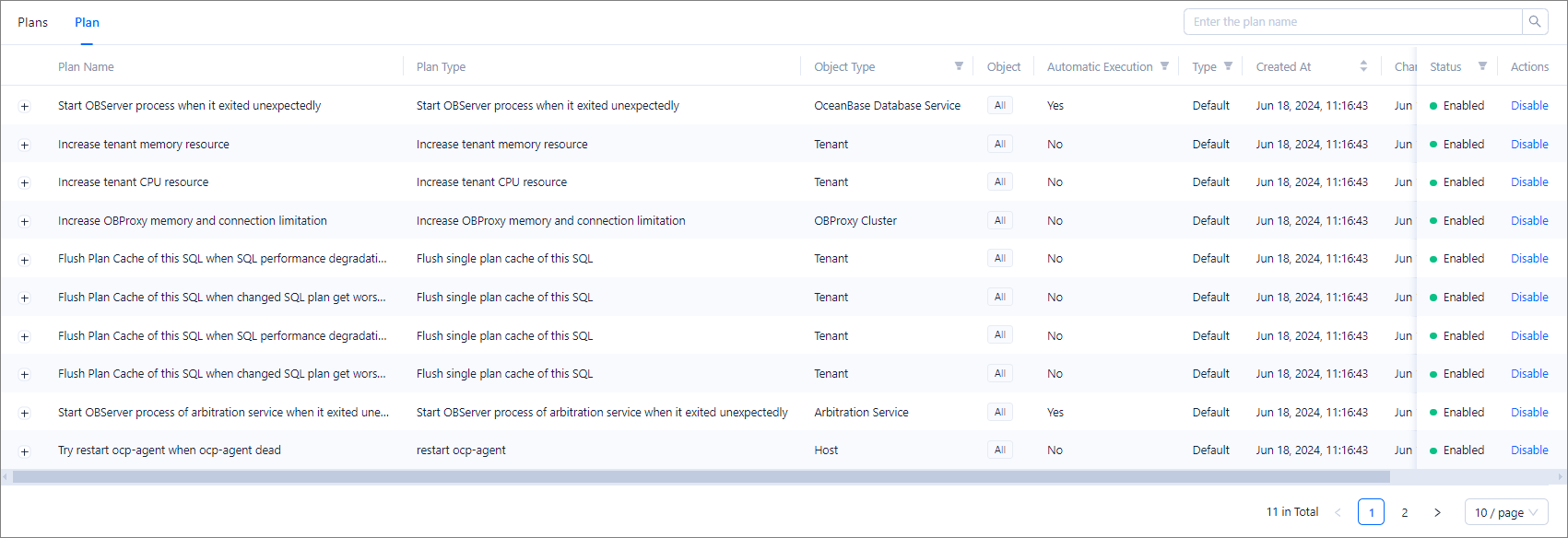This screenshot has height=538, width=1568.
Task: Expand the 'Increase tenant memory resource' row
Action: [x=25, y=145]
